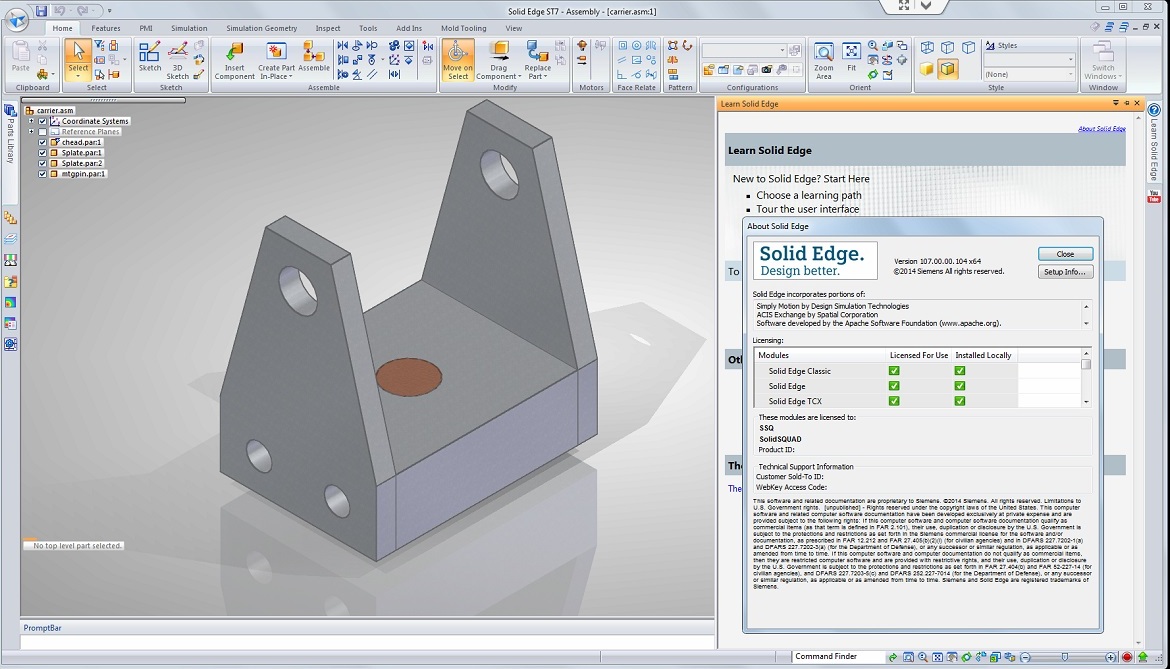
Task: Toggle visibility of Splate.par:1
Action: 43,152
